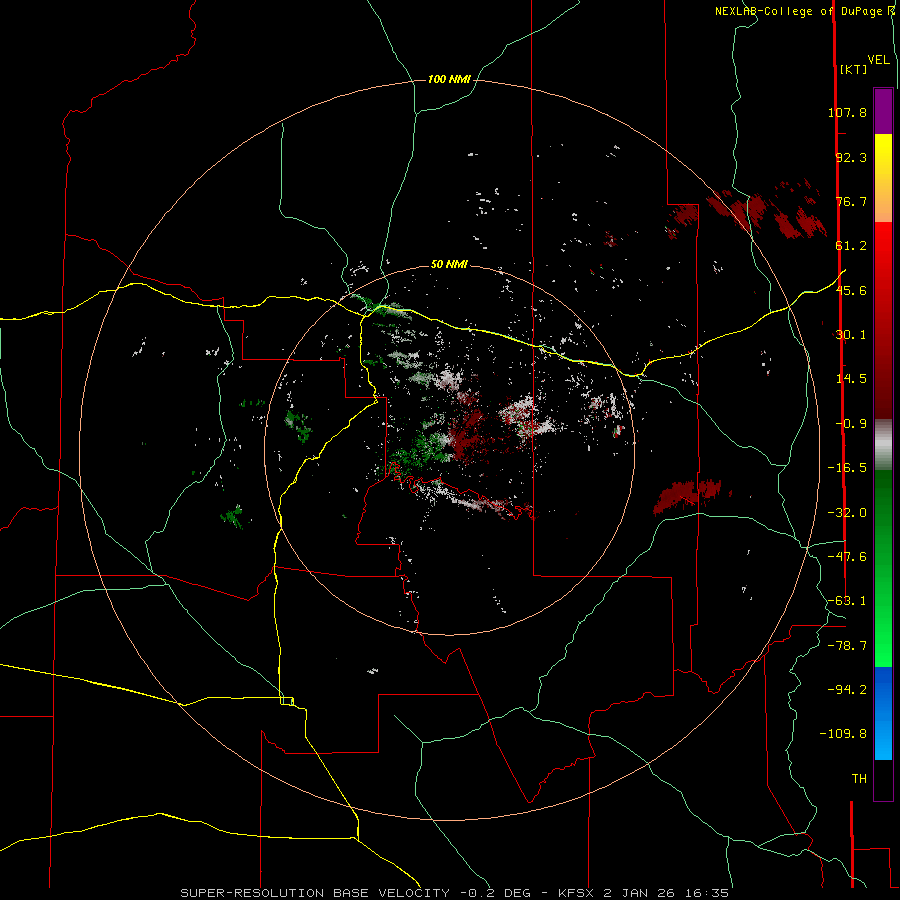Click the VEL legend title

(x=878, y=60)
